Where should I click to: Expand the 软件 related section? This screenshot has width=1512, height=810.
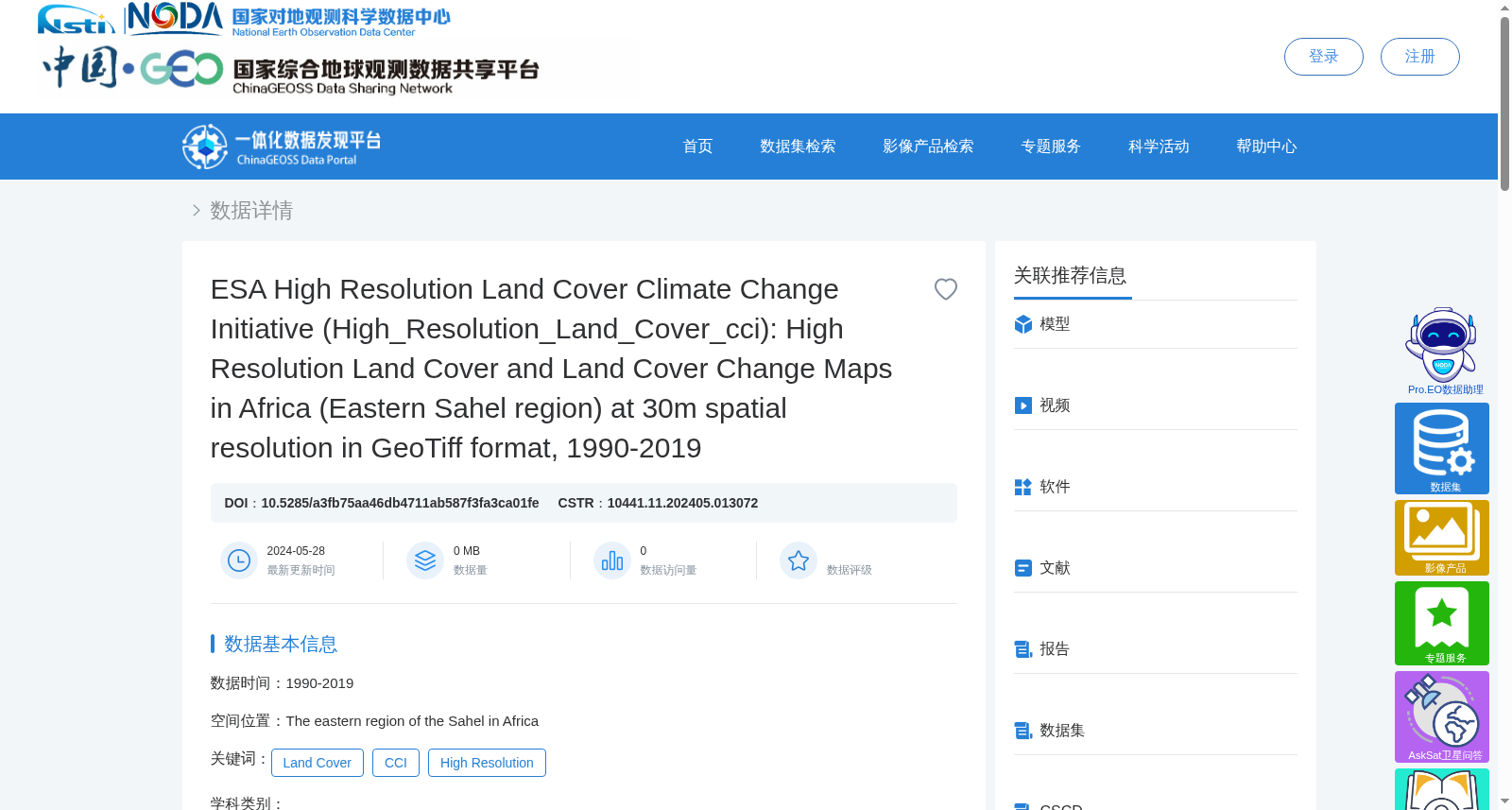[1156, 487]
